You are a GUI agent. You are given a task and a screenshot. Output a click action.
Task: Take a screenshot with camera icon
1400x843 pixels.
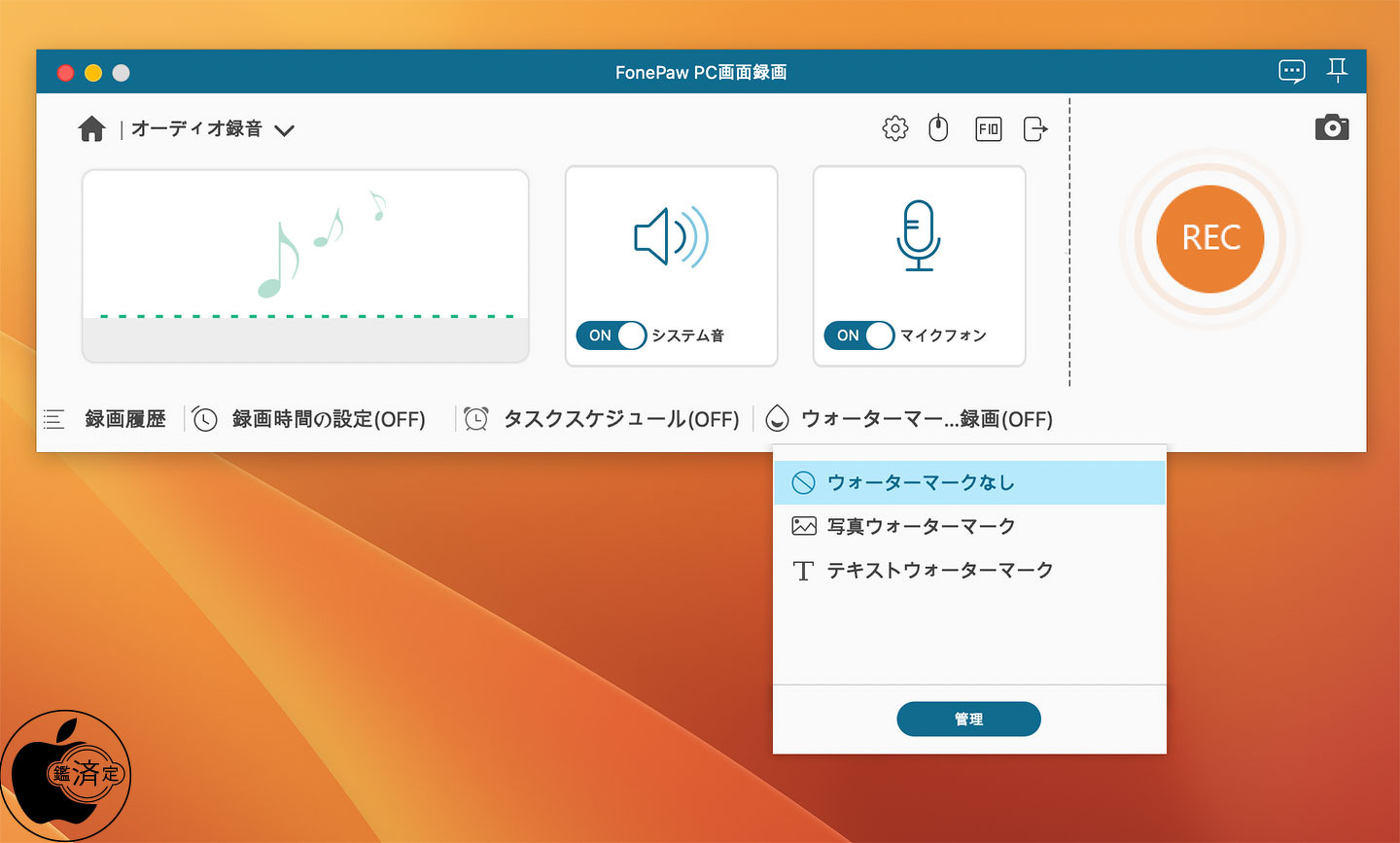pyautogui.click(x=1331, y=127)
